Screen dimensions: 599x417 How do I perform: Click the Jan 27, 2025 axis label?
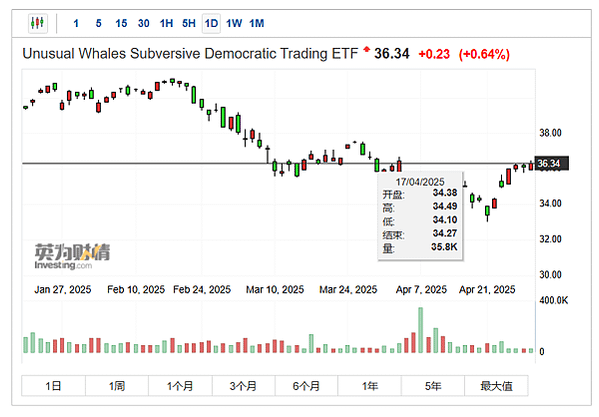point(63,290)
